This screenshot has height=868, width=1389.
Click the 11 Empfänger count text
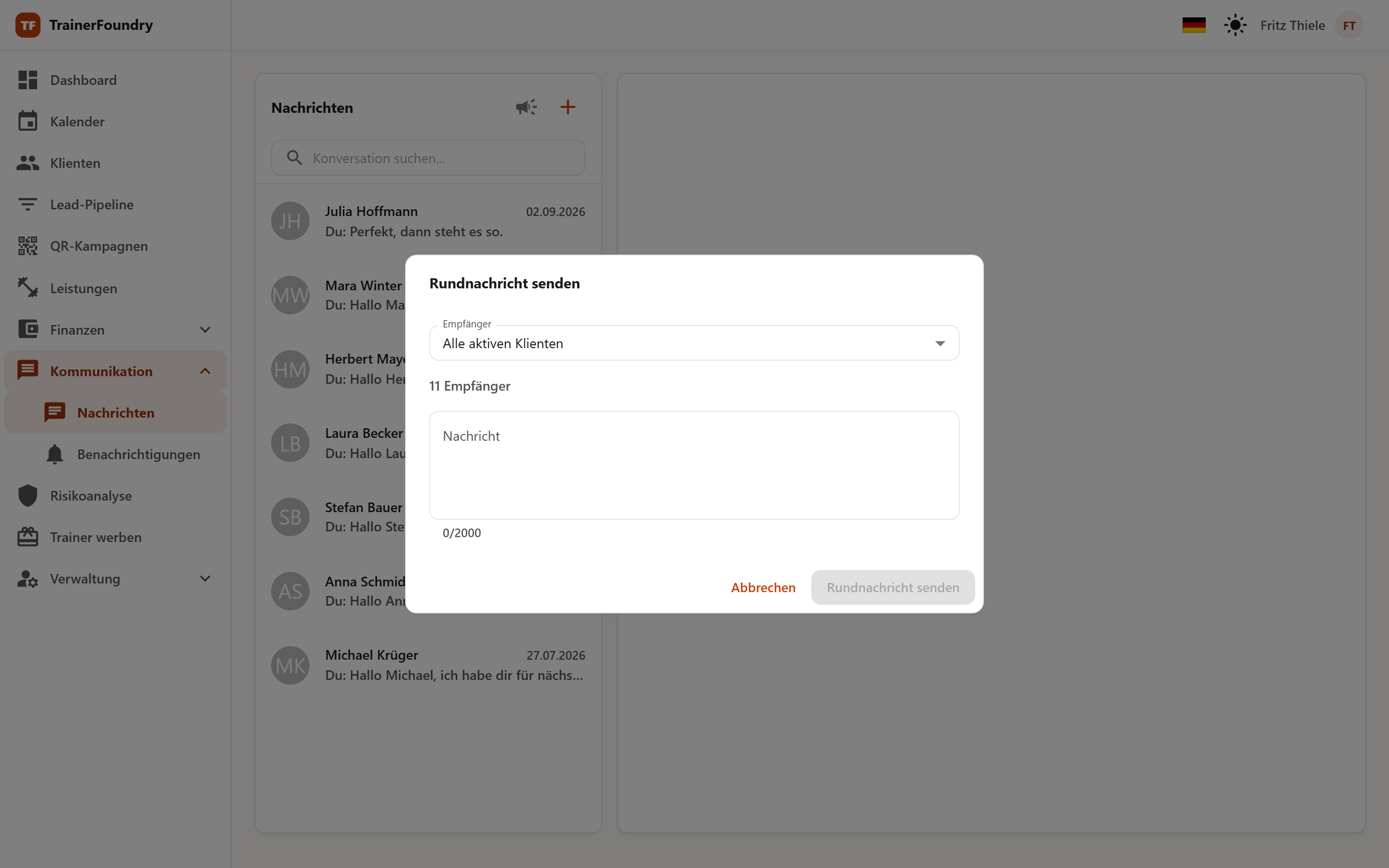(x=469, y=386)
